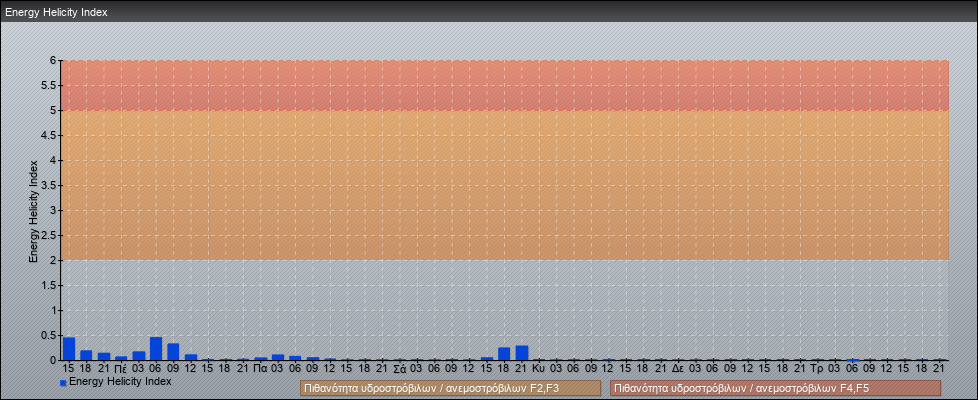Viewport: 978px width, 400px height.
Task: Click the y-axis value 3.5 label
Action: (x=50, y=185)
